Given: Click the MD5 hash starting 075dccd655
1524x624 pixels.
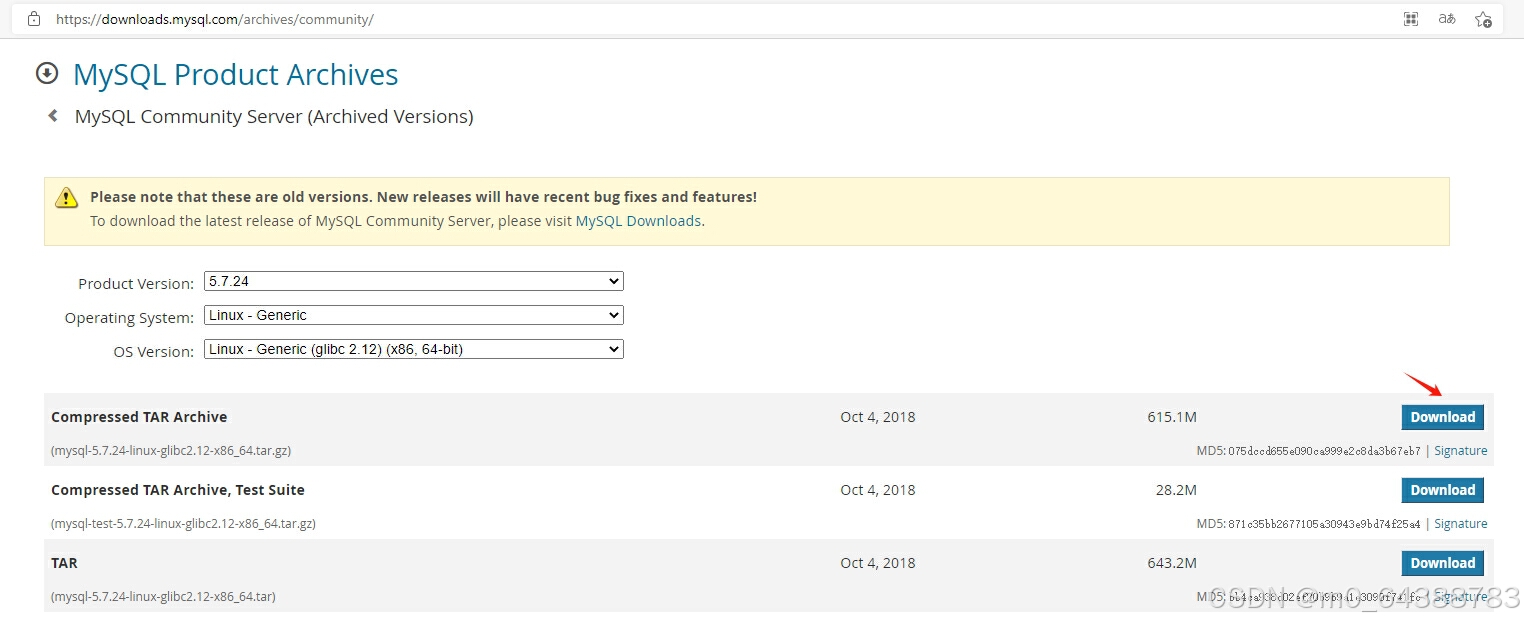Looking at the screenshot, I should [1324, 451].
